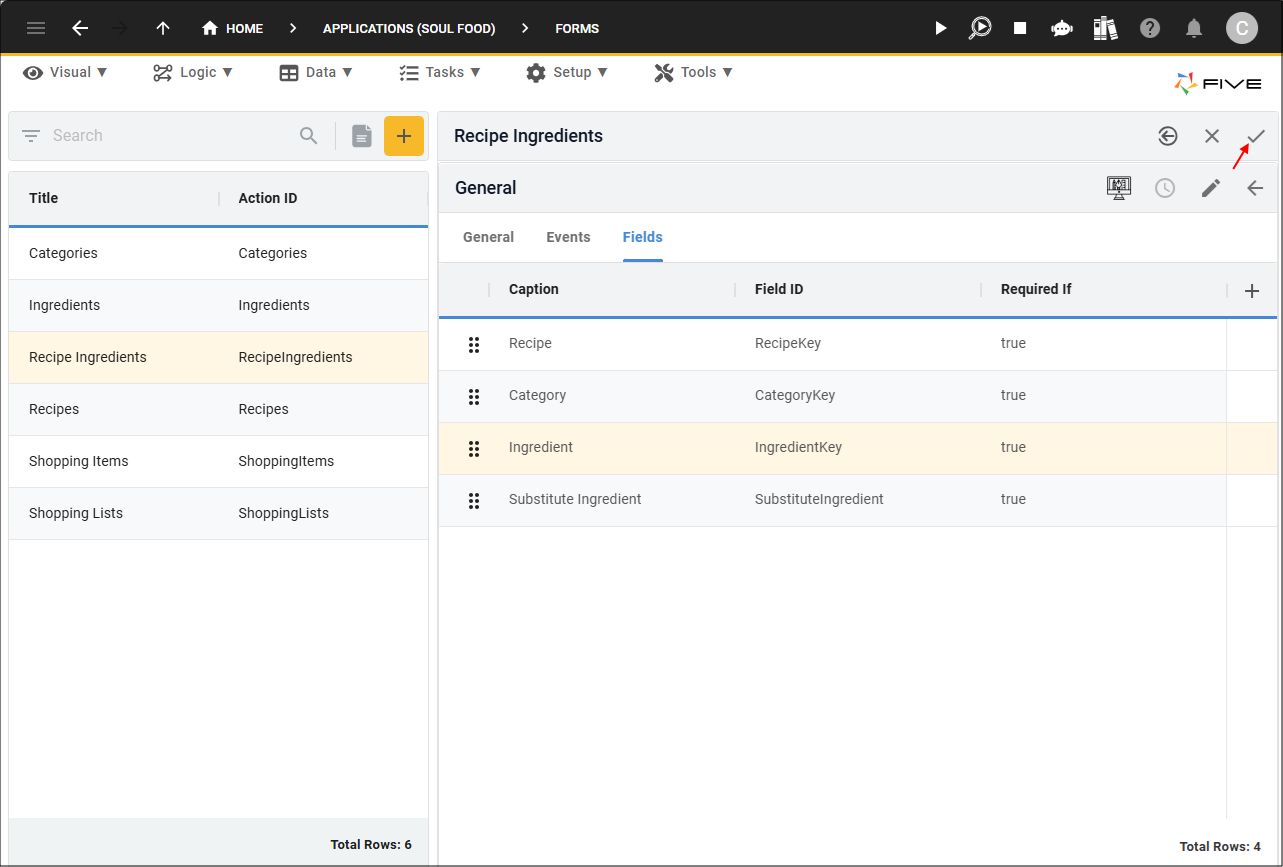The width and height of the screenshot is (1283, 867).
Task: Open the inspector debug run icon
Action: coord(980,28)
